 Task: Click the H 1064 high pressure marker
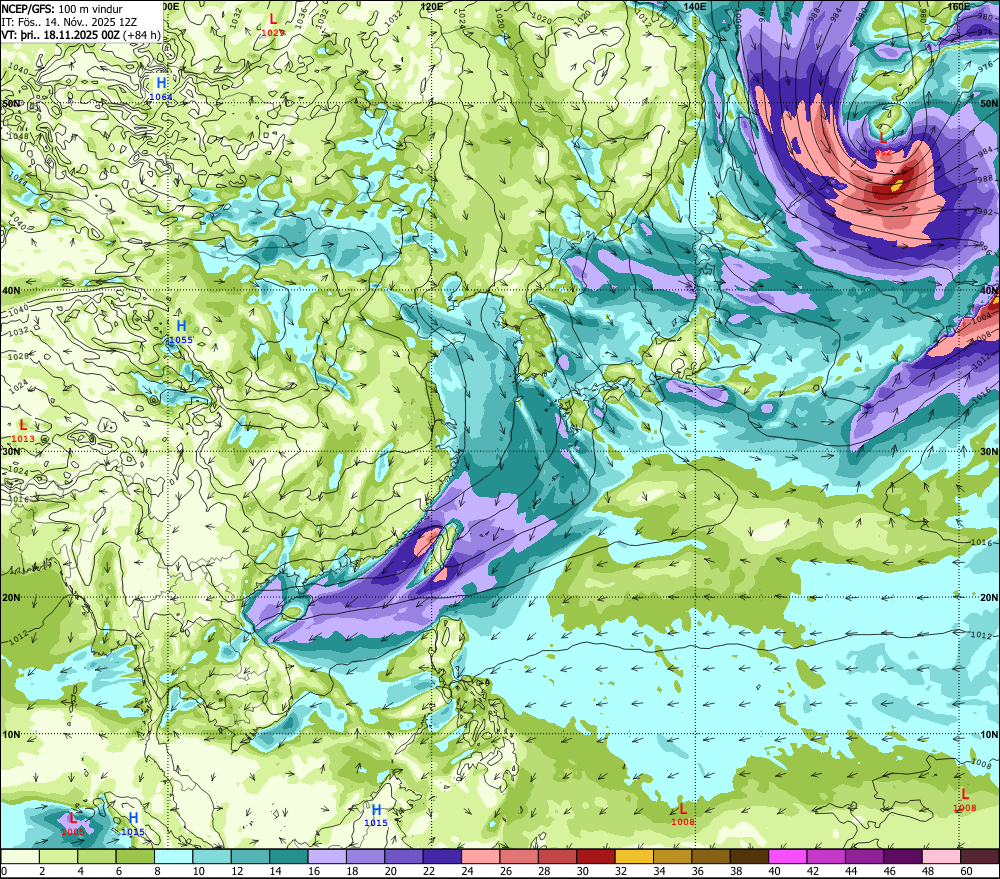tap(161, 88)
